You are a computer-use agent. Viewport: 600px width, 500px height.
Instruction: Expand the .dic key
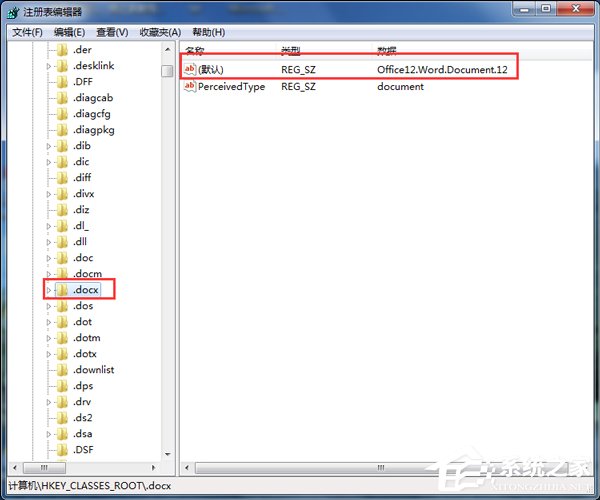(49, 162)
